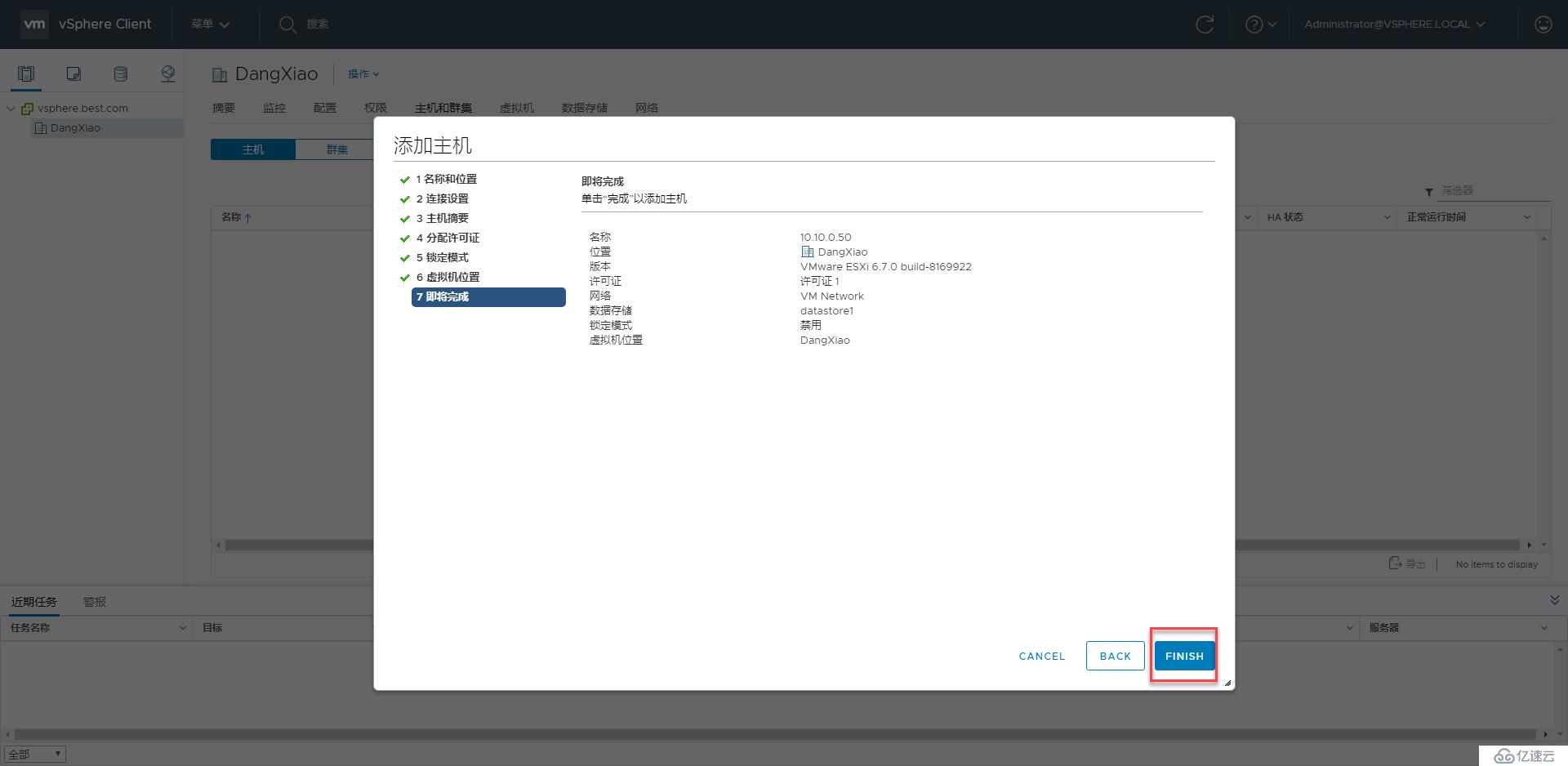Open the 数据存储 tab

585,108
